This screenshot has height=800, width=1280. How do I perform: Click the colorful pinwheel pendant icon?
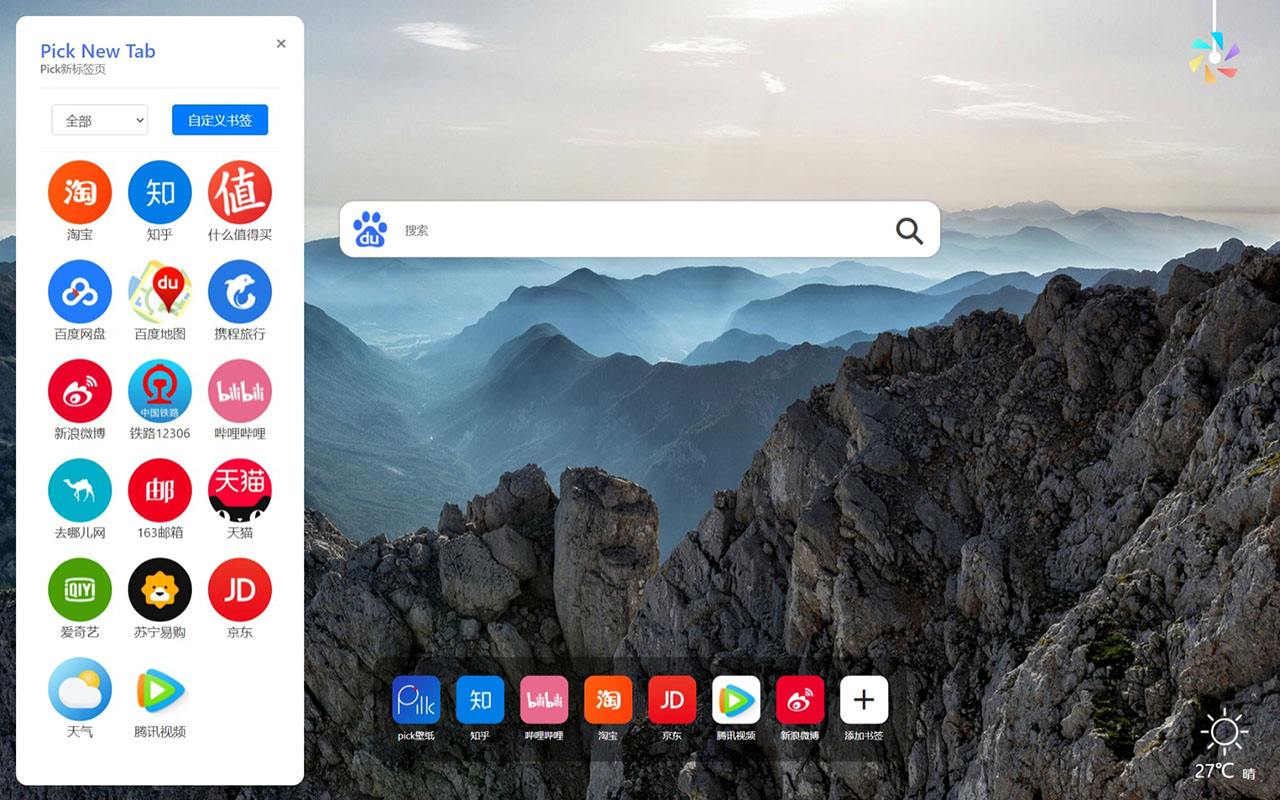1214,57
